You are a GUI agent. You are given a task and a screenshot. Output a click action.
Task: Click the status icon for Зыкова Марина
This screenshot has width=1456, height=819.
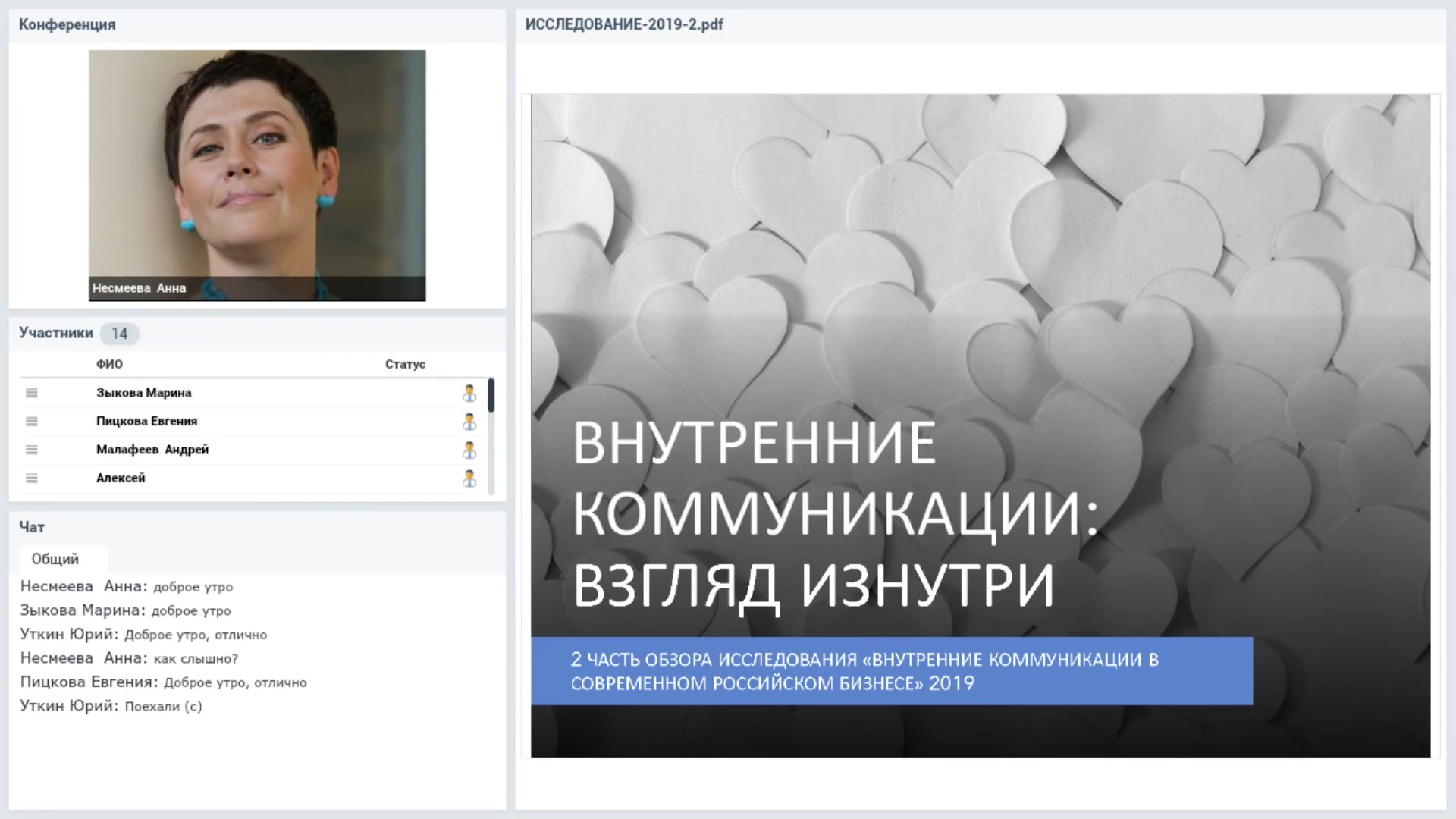point(470,393)
